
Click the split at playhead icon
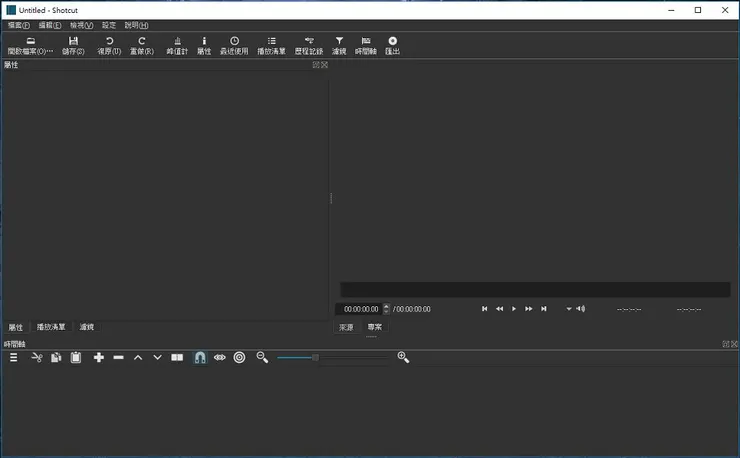(x=177, y=357)
